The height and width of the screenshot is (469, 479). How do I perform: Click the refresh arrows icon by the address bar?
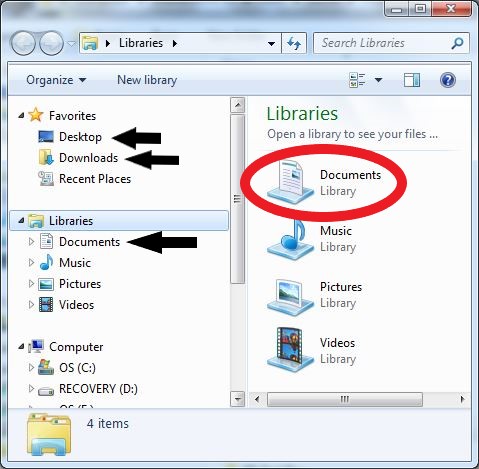[294, 43]
